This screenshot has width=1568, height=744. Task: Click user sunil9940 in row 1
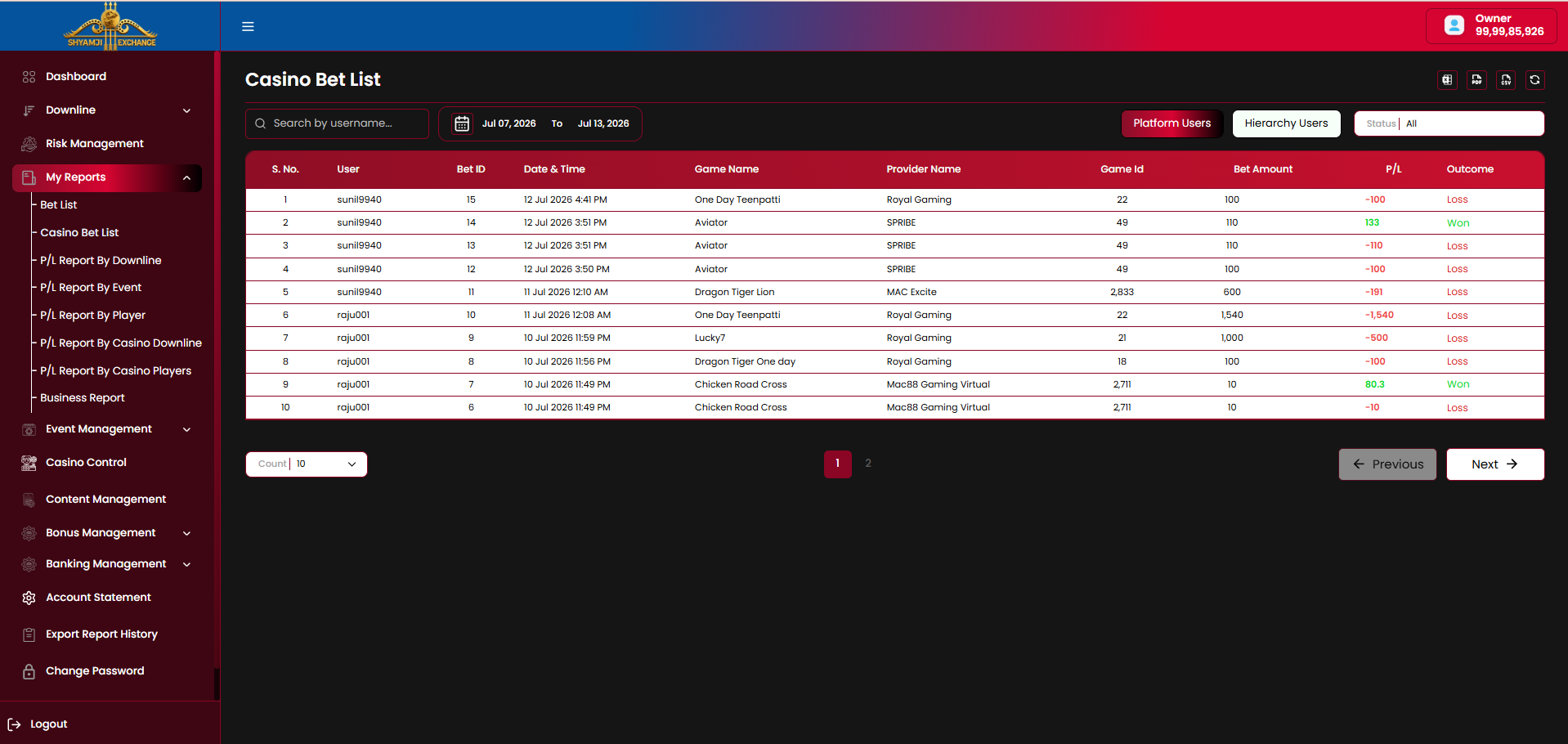coord(359,199)
